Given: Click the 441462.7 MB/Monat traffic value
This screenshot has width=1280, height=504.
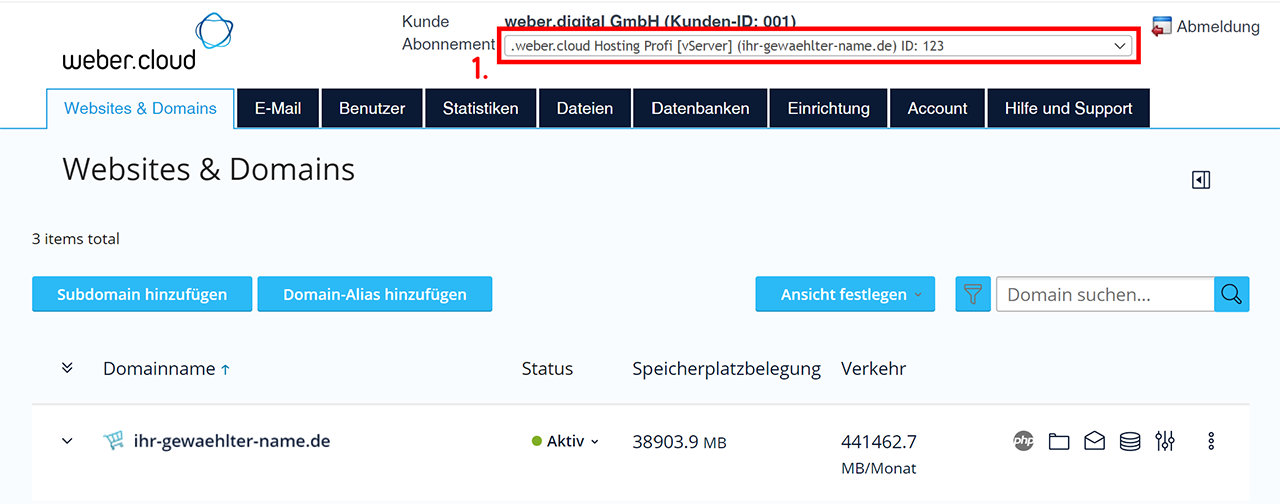Looking at the screenshot, I should coord(879,454).
